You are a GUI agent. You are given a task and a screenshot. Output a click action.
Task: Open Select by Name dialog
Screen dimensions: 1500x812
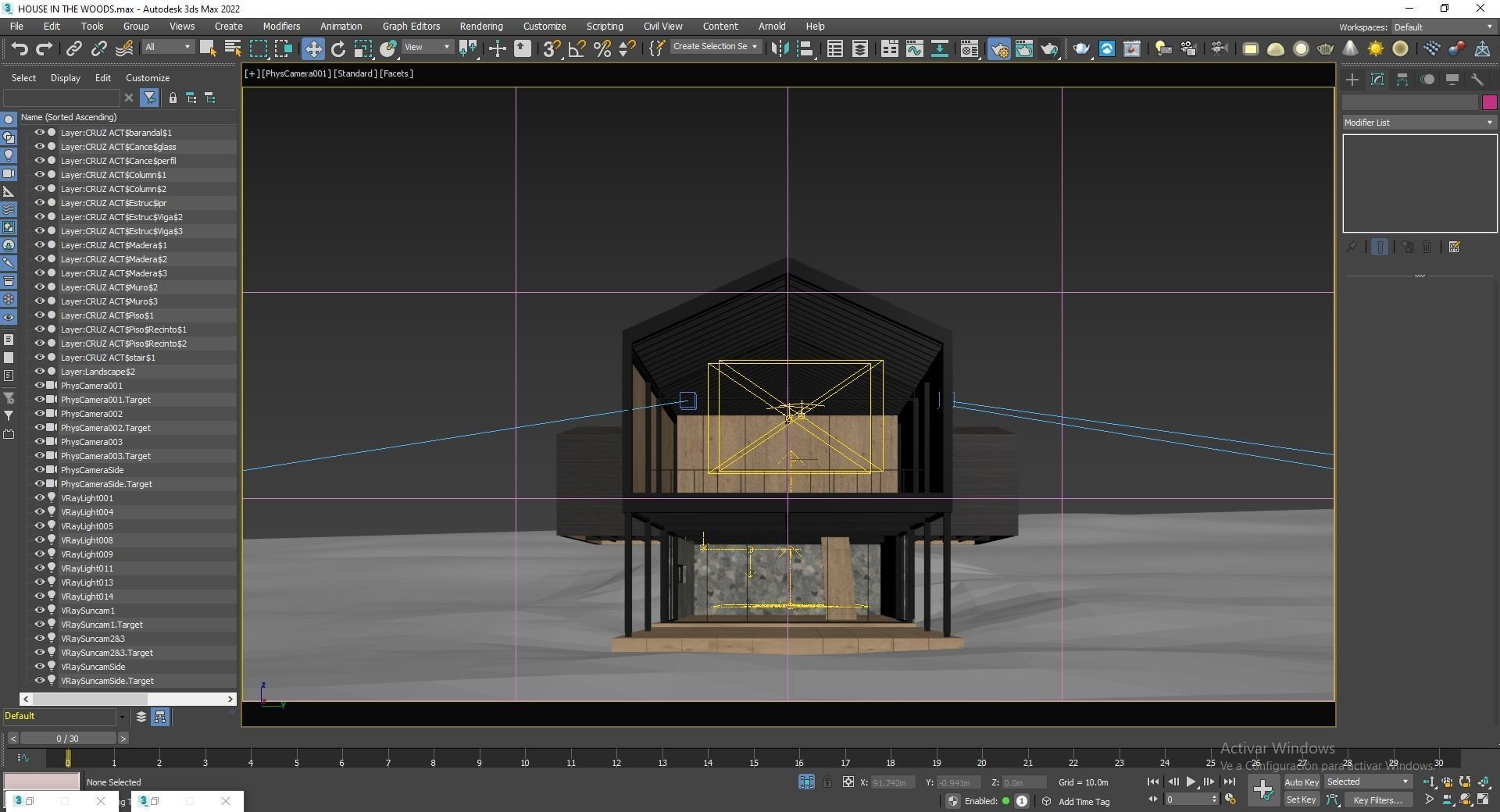[232, 48]
